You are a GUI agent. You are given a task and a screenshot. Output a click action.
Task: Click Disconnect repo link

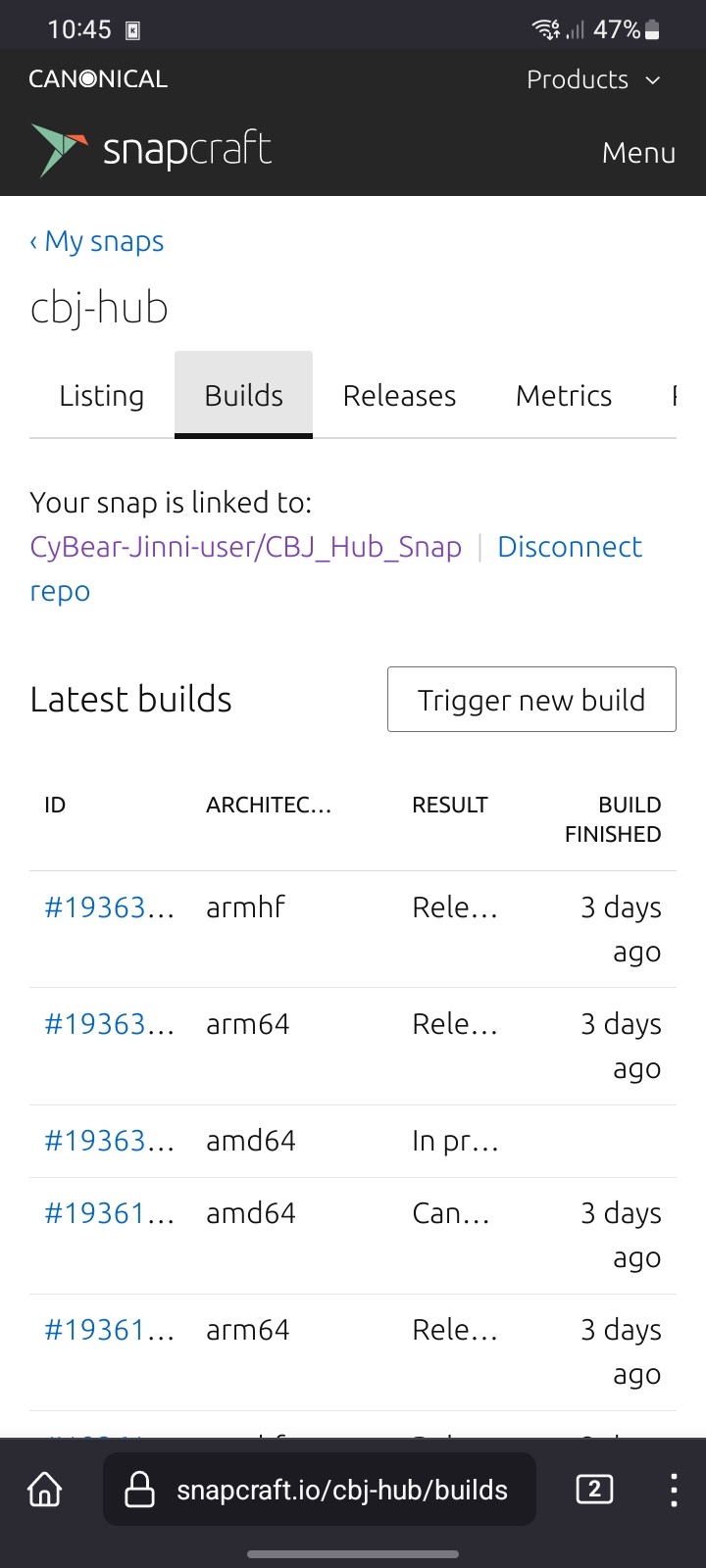click(335, 568)
